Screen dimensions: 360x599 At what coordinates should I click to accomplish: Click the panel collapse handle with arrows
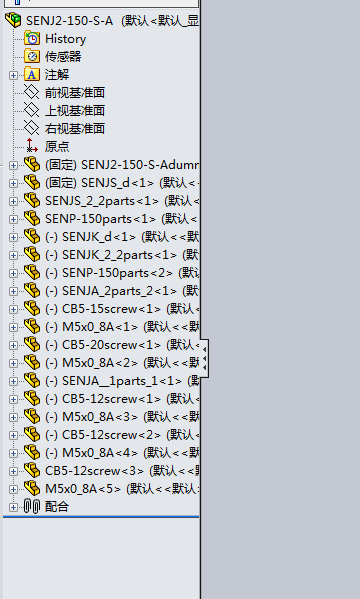pyautogui.click(x=204, y=358)
